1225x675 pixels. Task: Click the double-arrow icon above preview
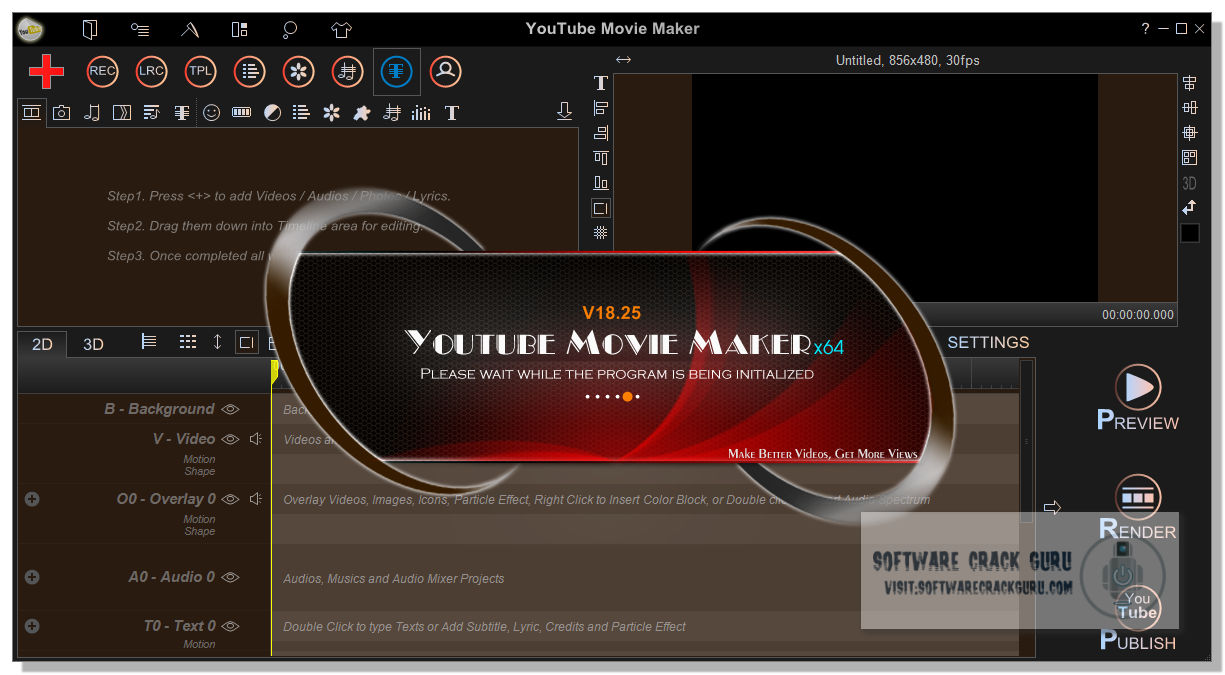point(623,60)
